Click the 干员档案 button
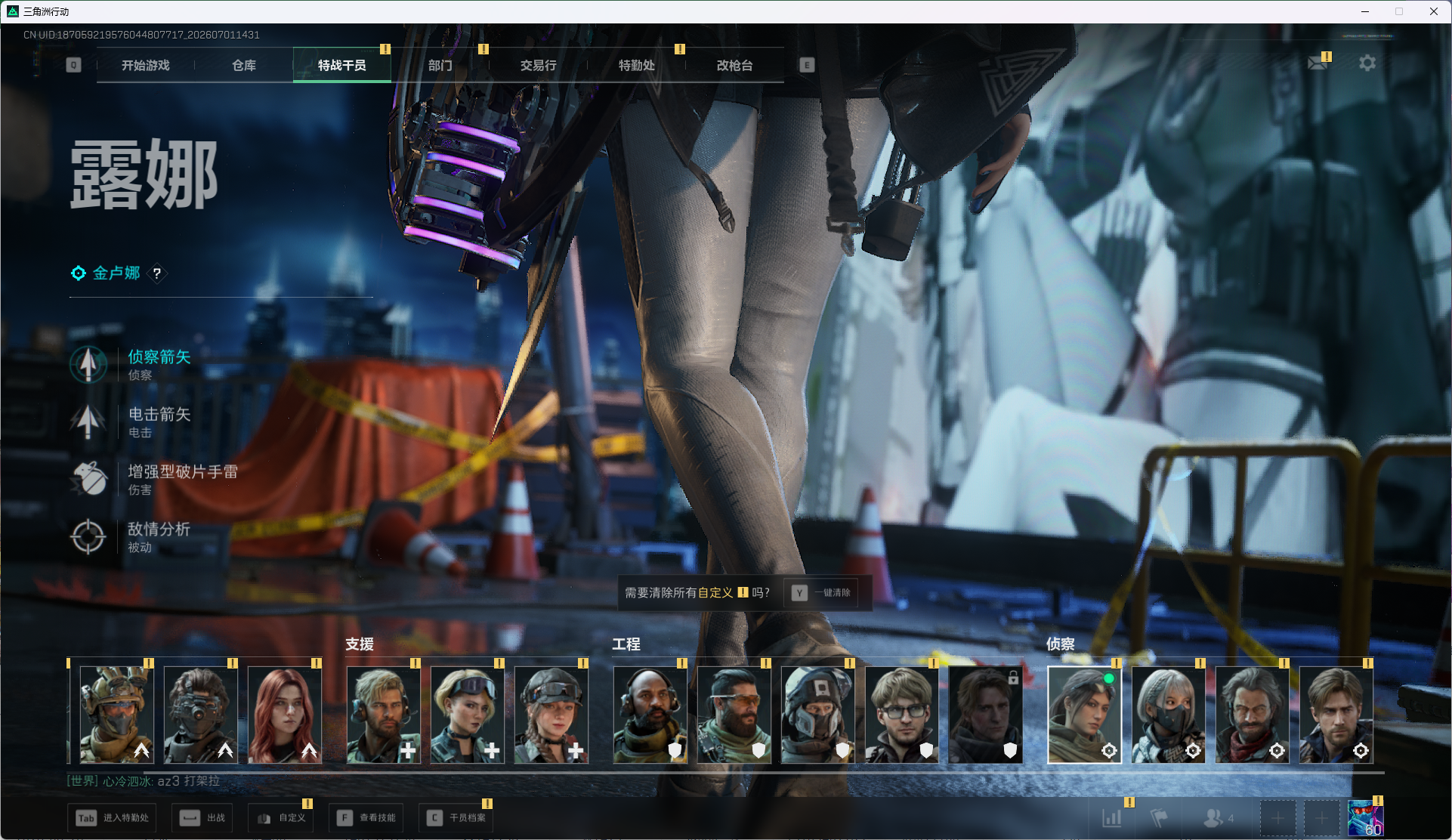 tap(456, 817)
